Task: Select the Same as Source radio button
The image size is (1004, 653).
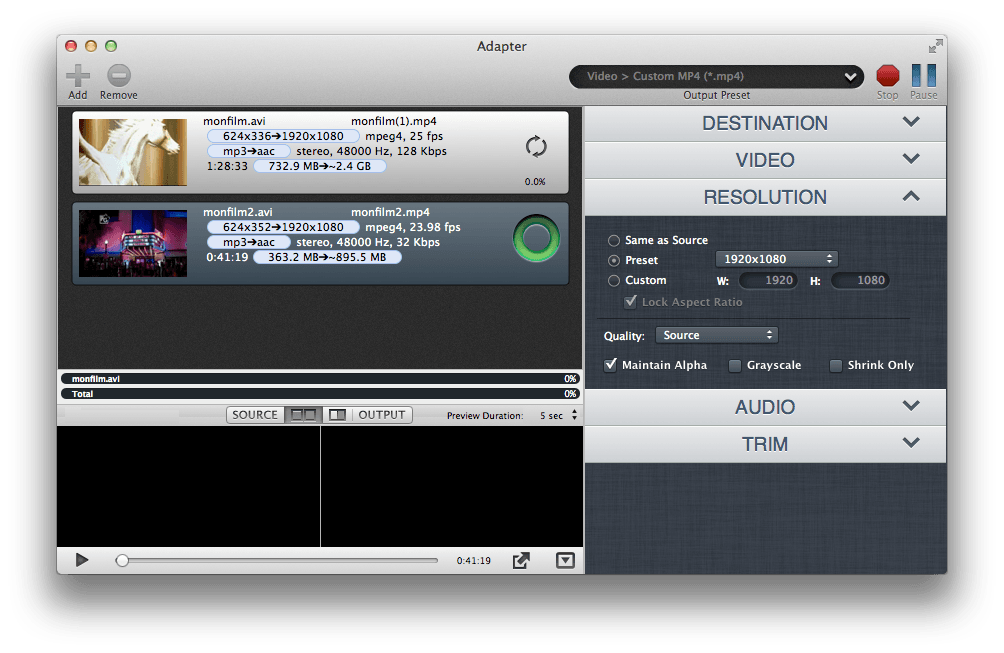Action: coord(613,241)
